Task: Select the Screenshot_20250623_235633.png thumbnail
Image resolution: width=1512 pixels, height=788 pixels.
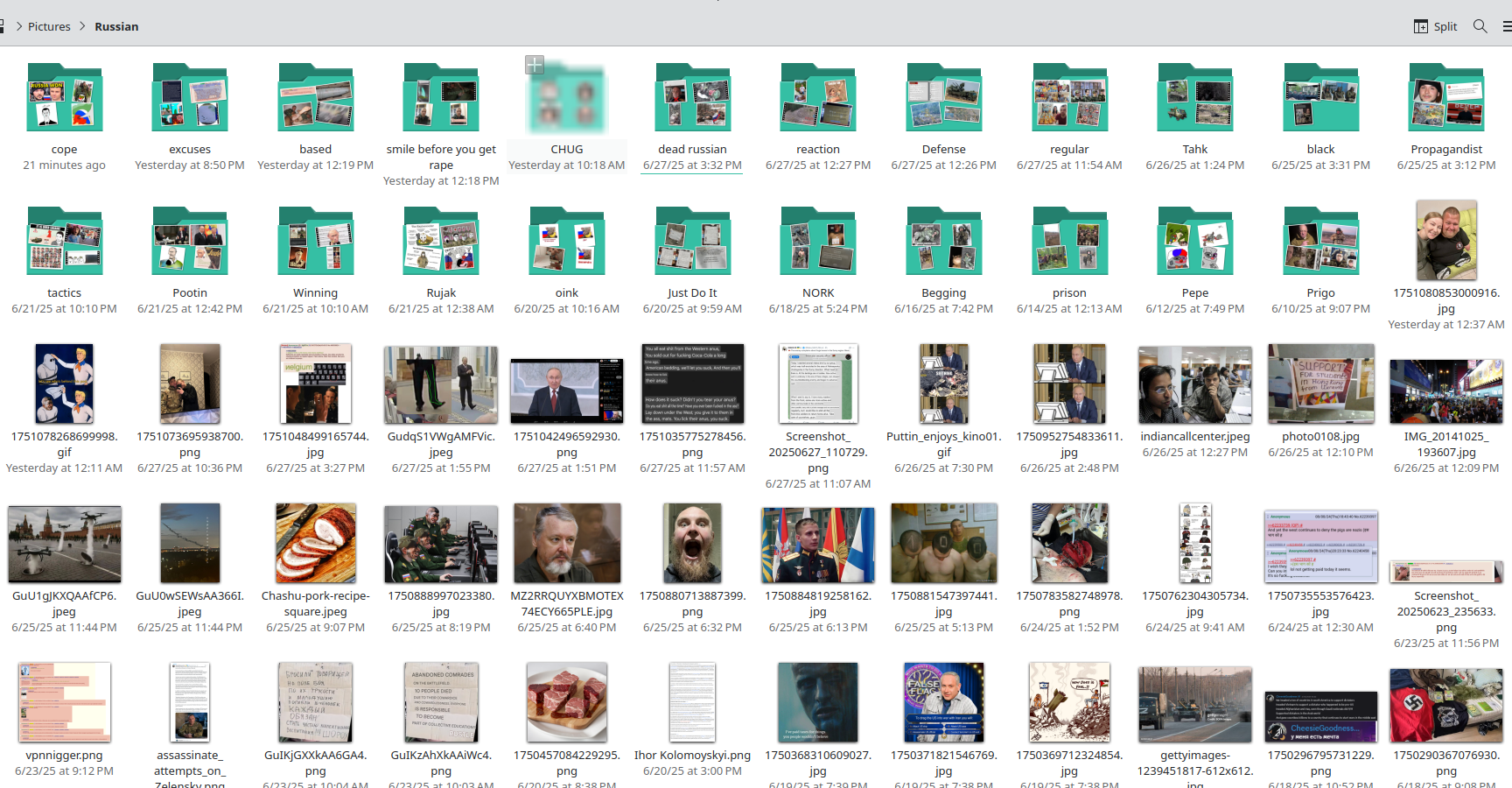Action: pyautogui.click(x=1446, y=572)
